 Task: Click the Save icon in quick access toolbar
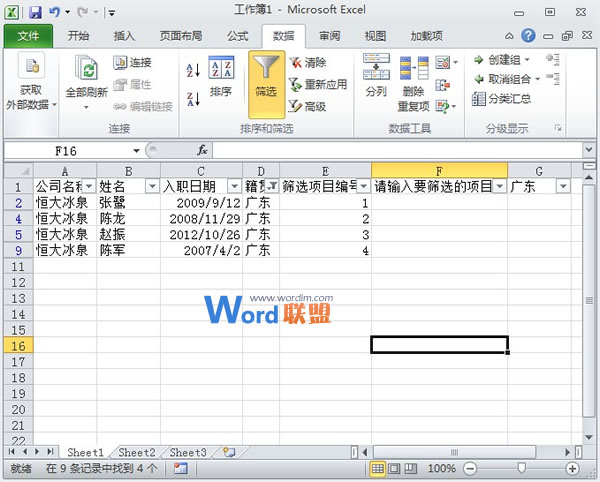pyautogui.click(x=35, y=13)
